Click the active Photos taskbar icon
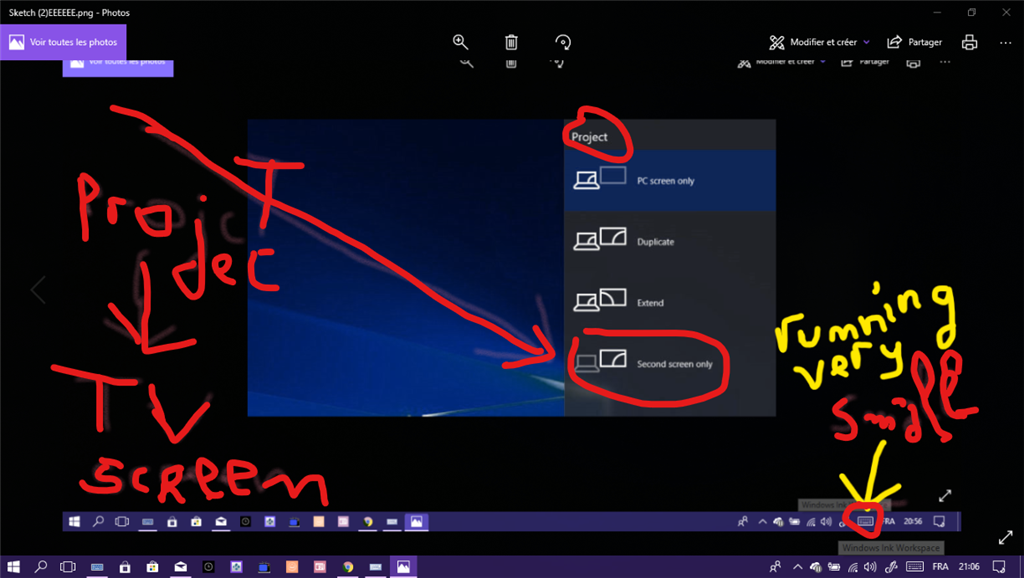Viewport: 1024px width, 578px height. [x=404, y=567]
